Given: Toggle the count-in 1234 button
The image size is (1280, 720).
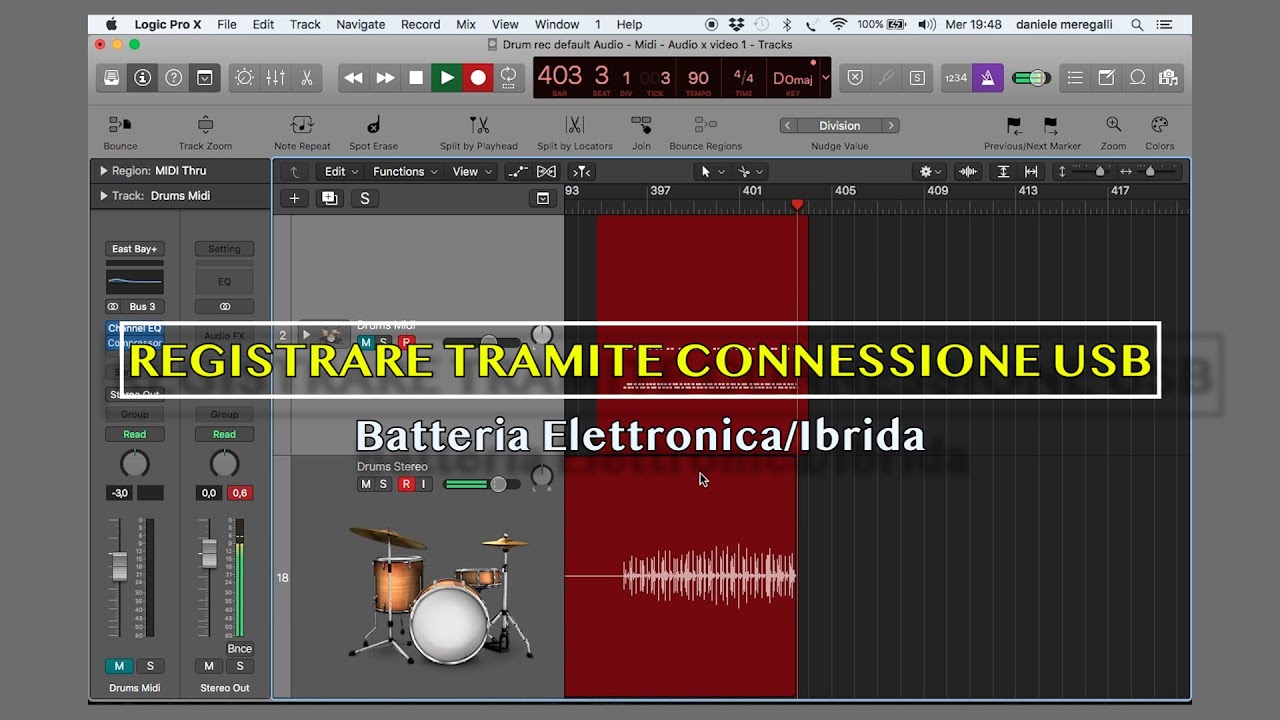Looking at the screenshot, I should [x=956, y=77].
